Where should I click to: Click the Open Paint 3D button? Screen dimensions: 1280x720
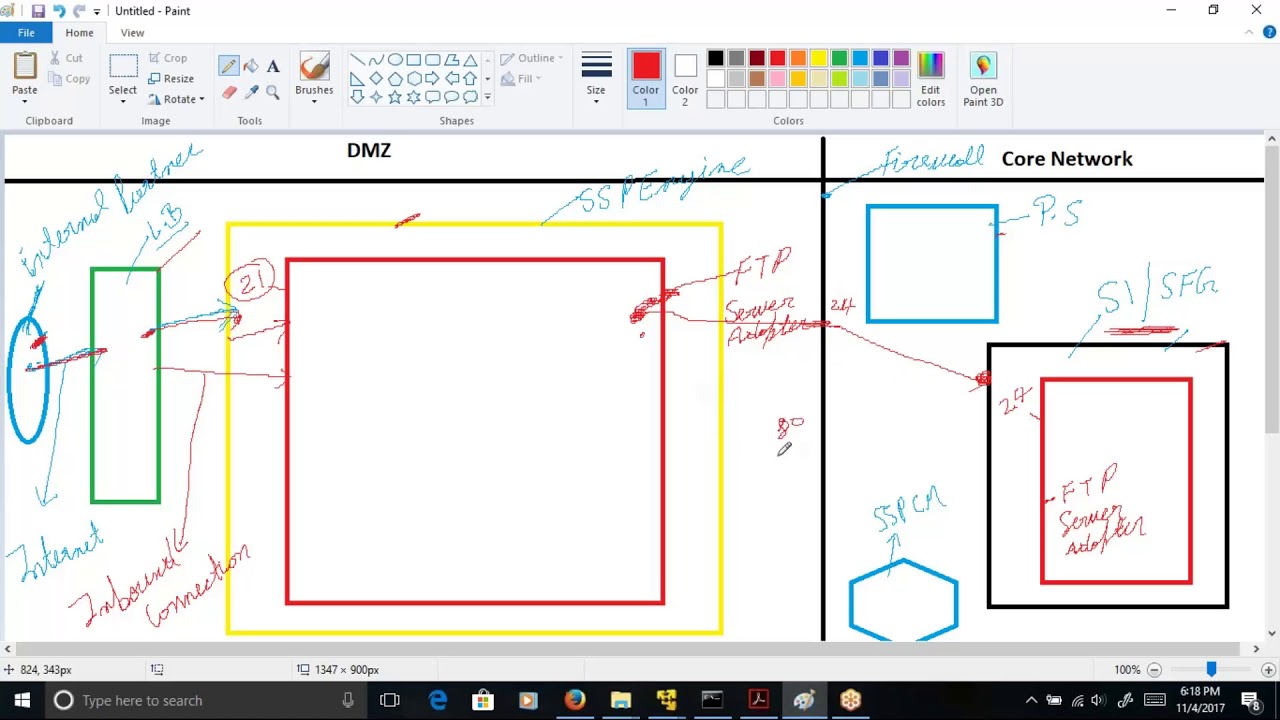[x=983, y=79]
